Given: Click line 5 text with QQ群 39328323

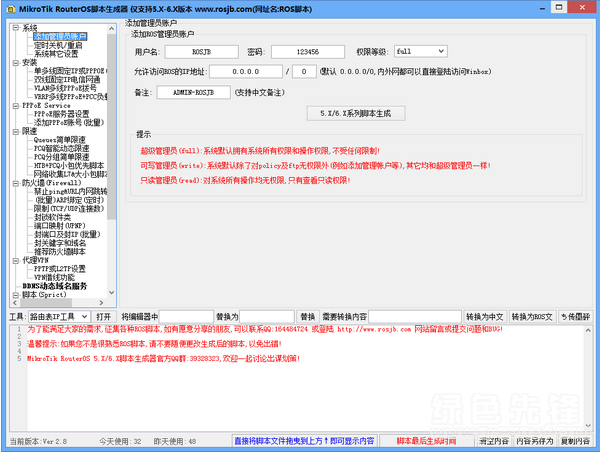Looking at the screenshot, I should coord(163,358).
